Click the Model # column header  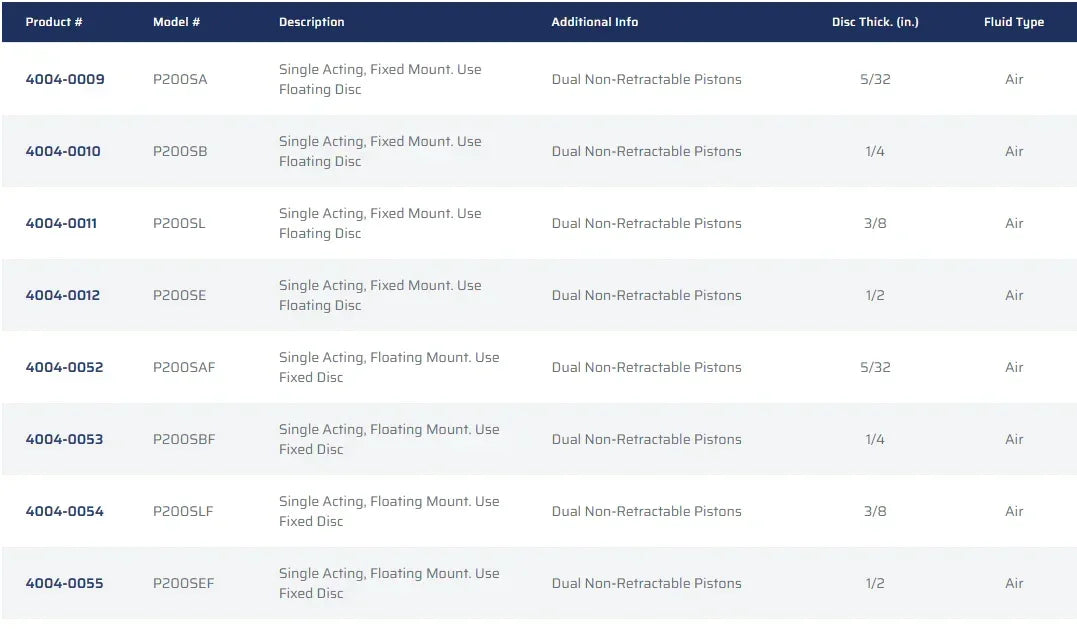177,22
